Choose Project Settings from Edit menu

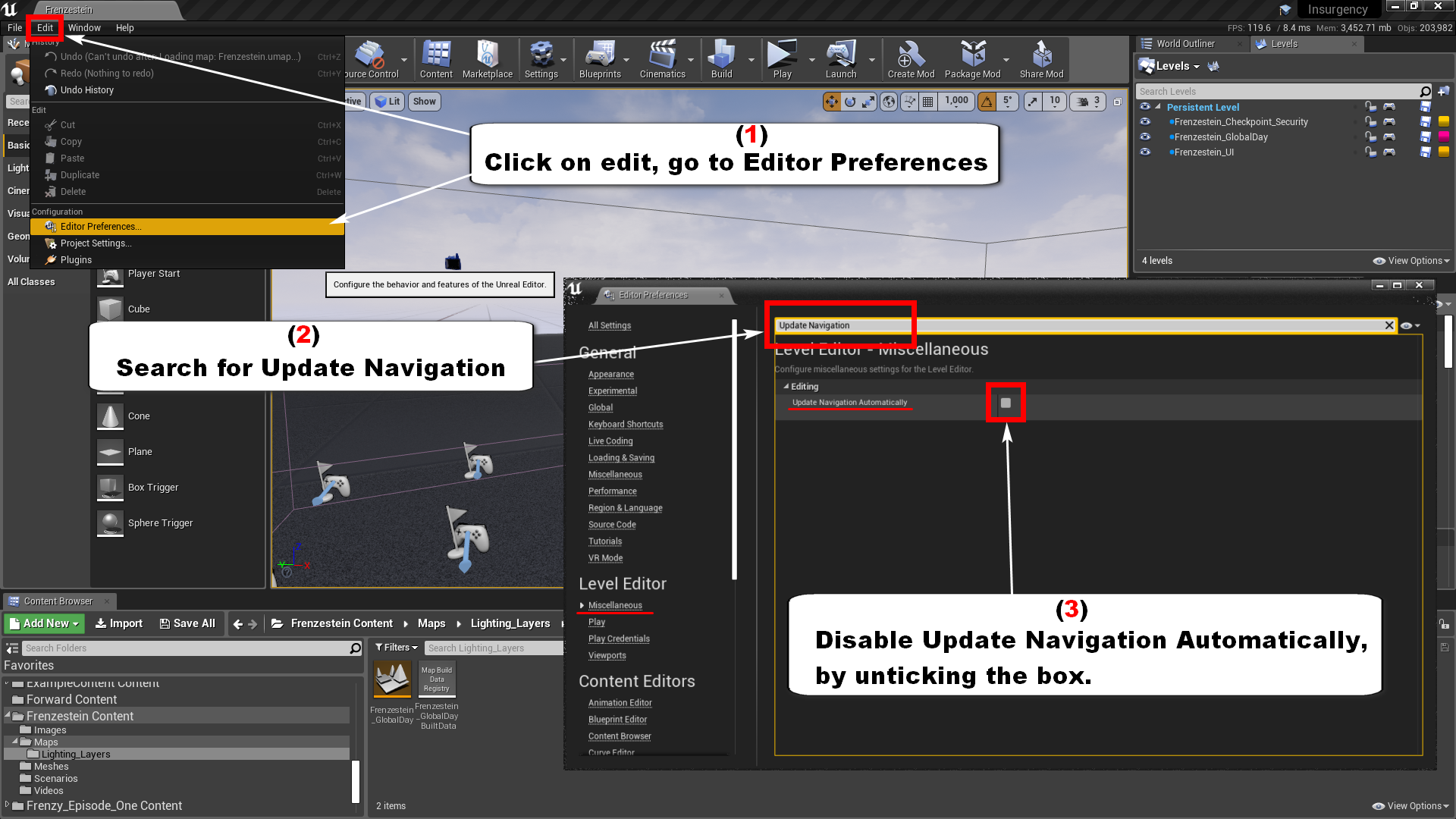187,243
